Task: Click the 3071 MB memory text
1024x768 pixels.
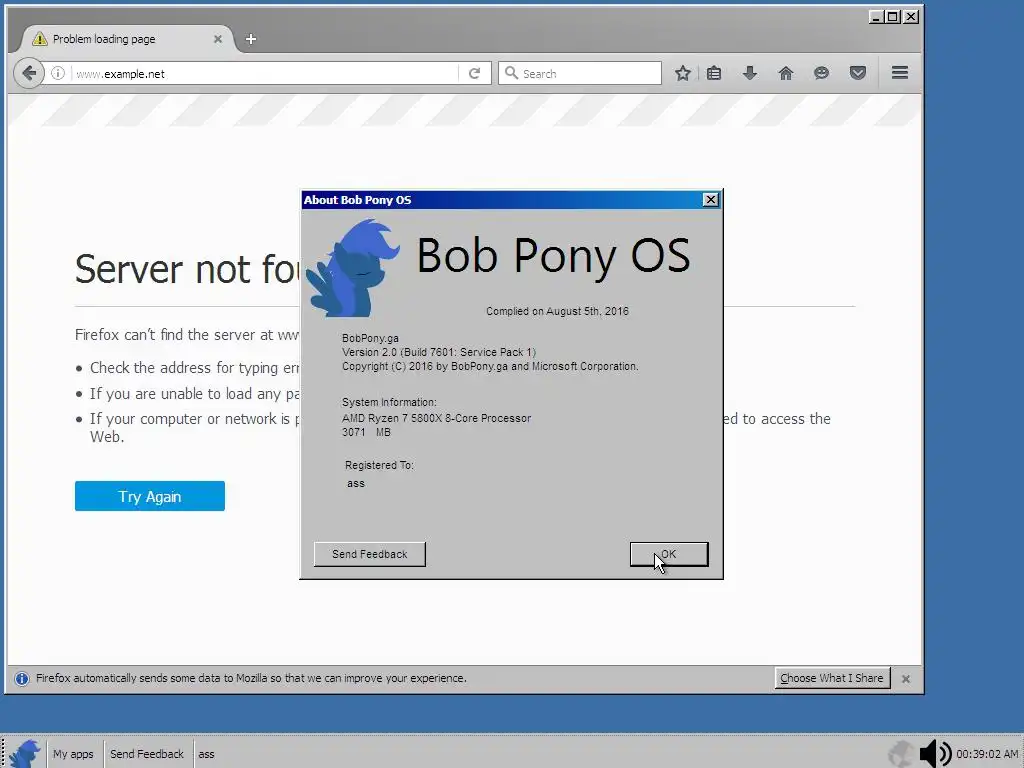Action: pyautogui.click(x=366, y=432)
